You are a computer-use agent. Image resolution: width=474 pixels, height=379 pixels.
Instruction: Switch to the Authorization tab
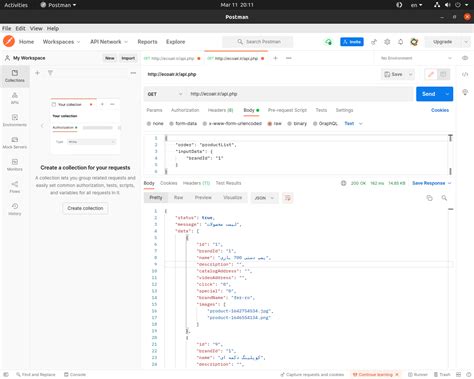(x=185, y=110)
